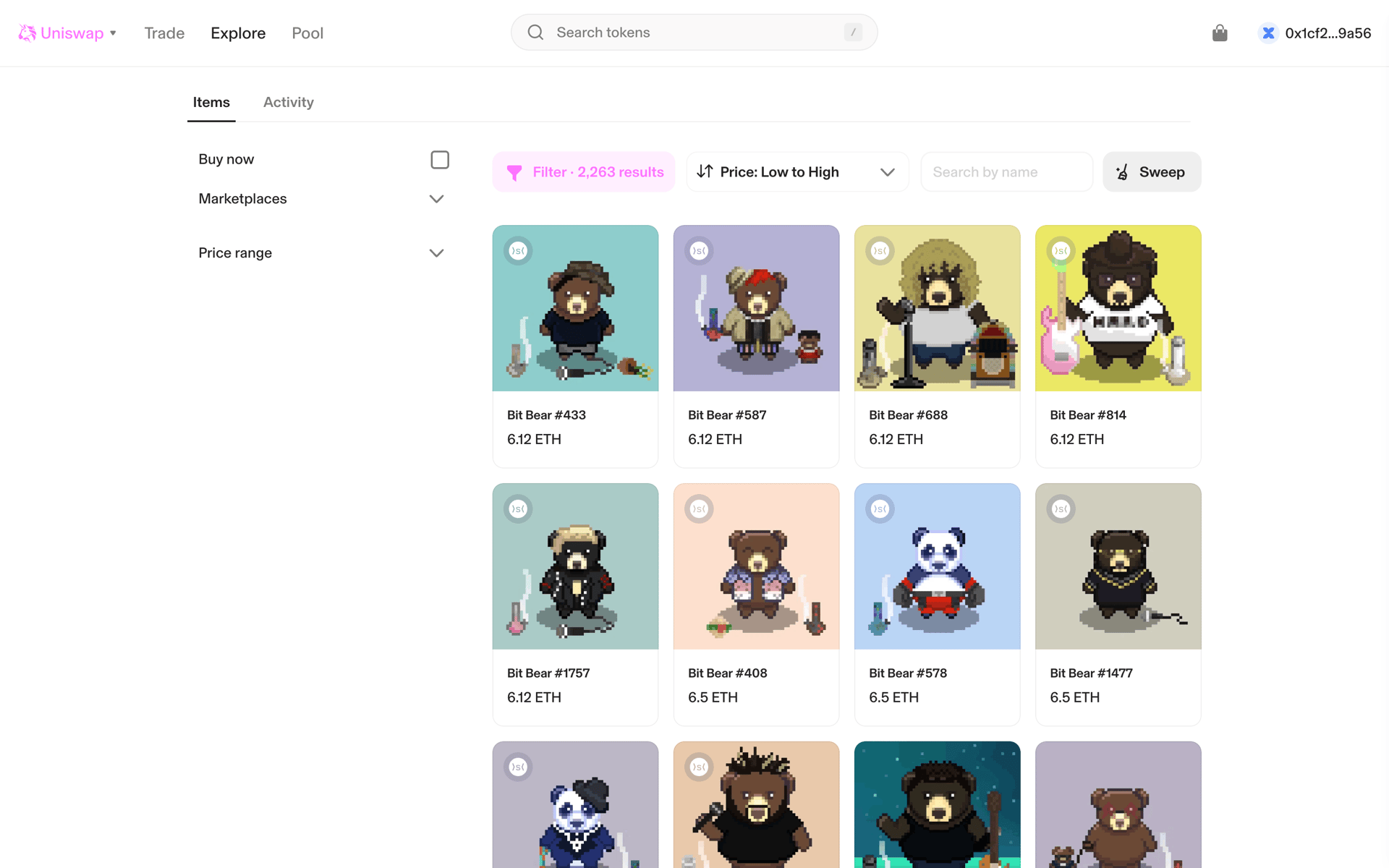The width and height of the screenshot is (1389, 868).
Task: Click the Bit Bear #578 title
Action: [x=908, y=673]
